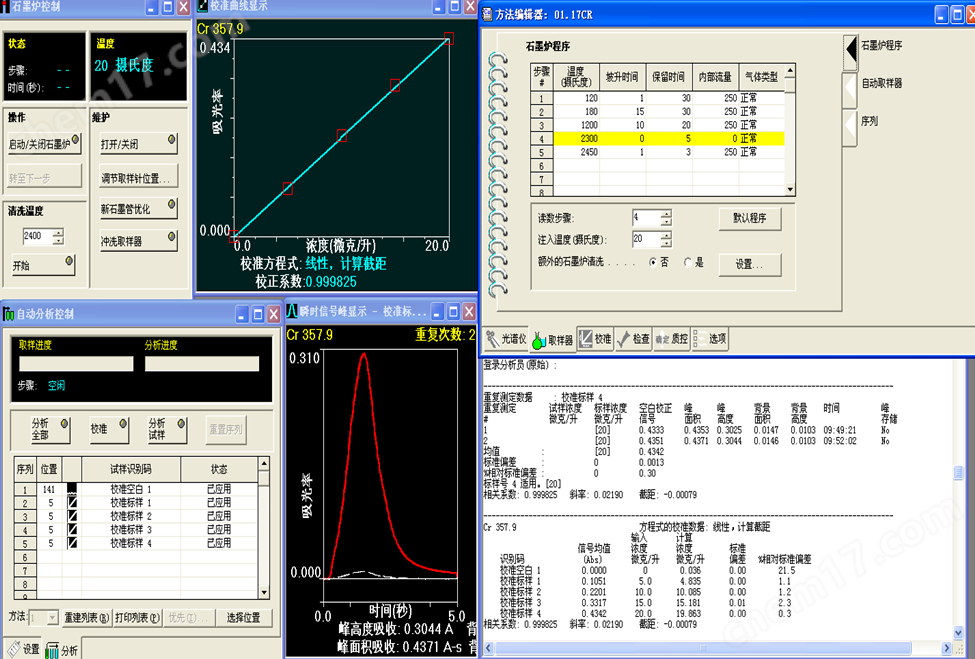The image size is (975, 659).
Task: Switch to the 设置 tab with ruler icon
Action: [x=23, y=649]
